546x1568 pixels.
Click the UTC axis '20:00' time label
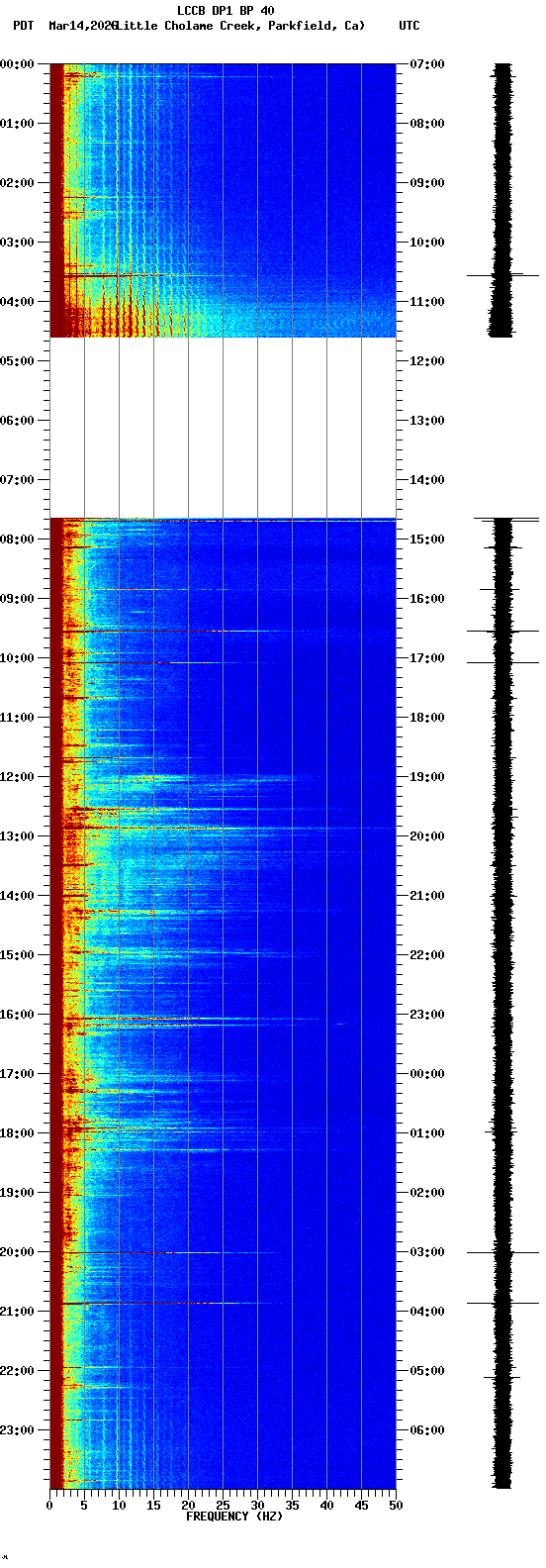(x=427, y=836)
